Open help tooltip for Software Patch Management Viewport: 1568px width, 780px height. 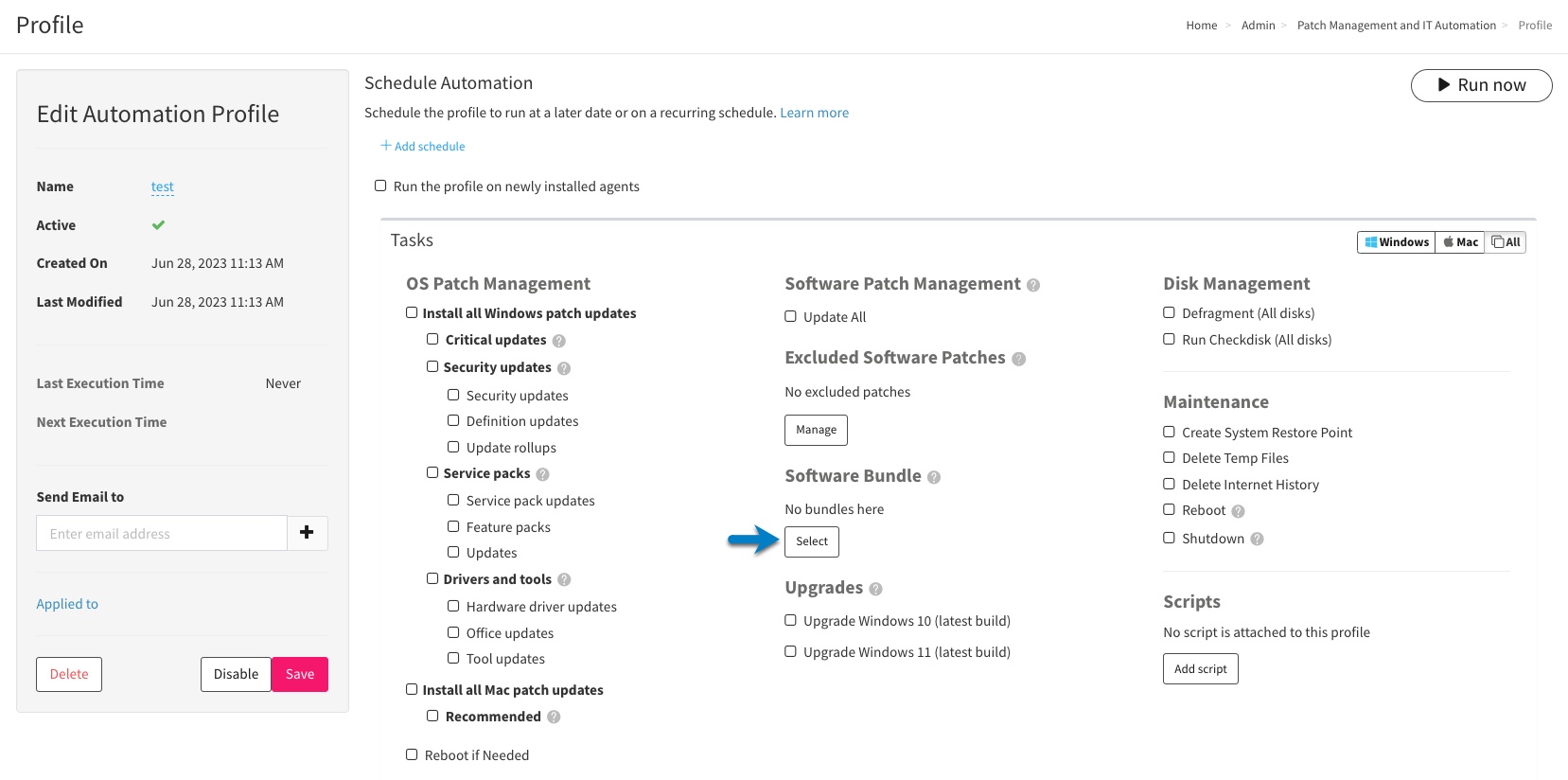point(1032,284)
